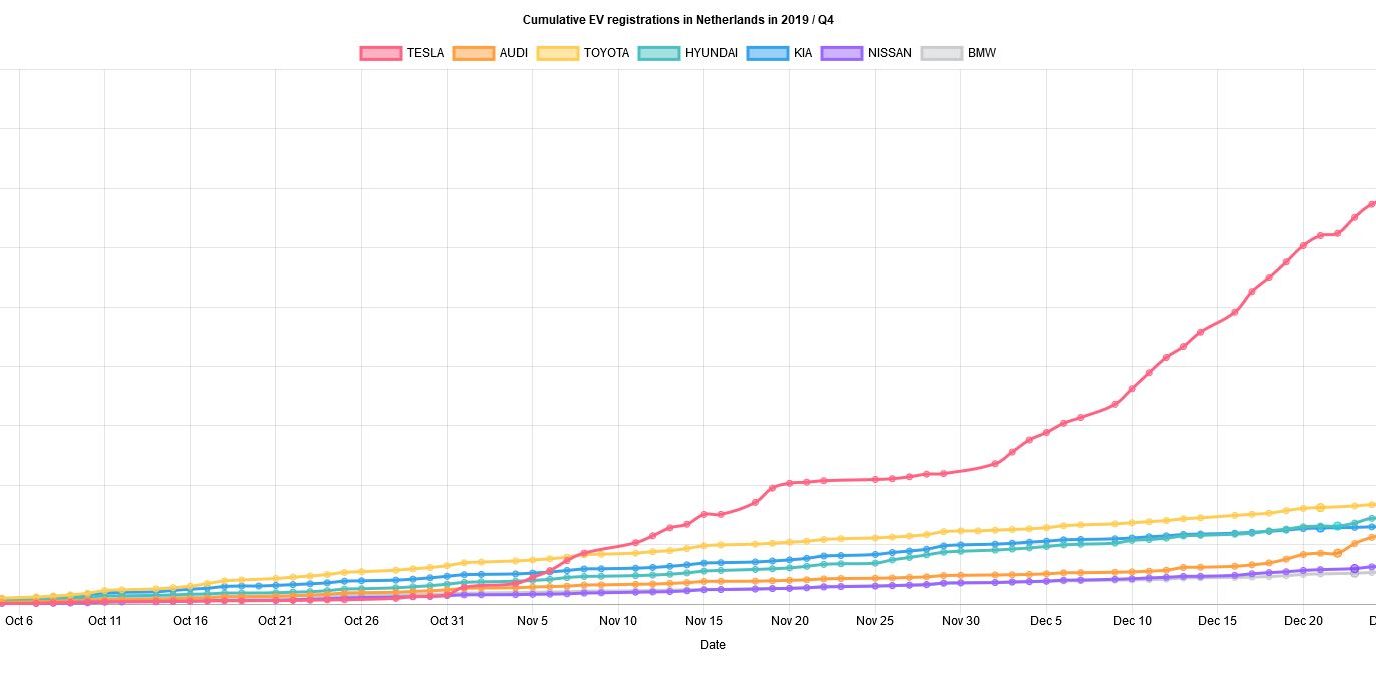1376x681 pixels.
Task: Click the HYUNDAI legend label
Action: (x=712, y=53)
